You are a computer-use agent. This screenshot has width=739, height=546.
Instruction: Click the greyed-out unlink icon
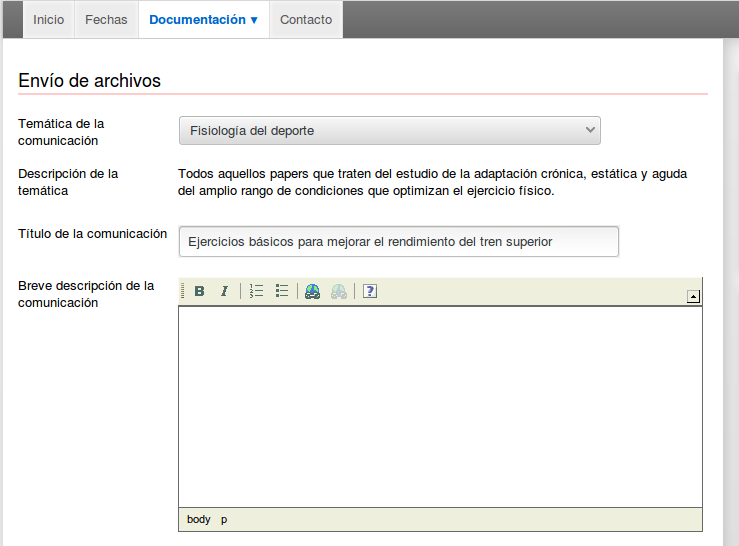tap(339, 291)
